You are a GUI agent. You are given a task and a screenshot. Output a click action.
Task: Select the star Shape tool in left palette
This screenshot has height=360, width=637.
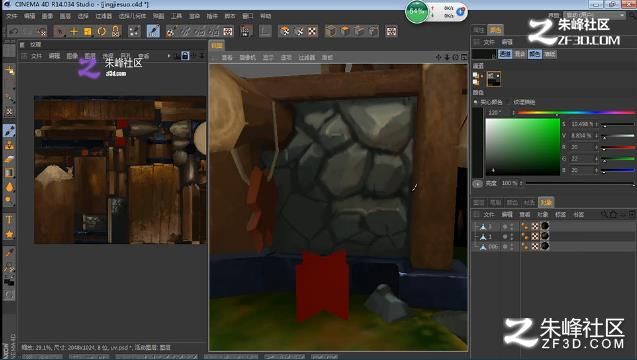pyautogui.click(x=9, y=234)
